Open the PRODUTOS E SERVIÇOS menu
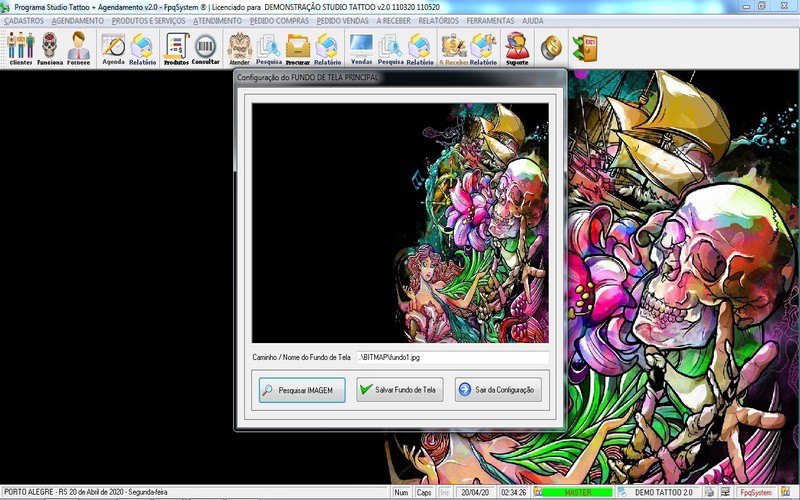The image size is (800, 500). 148,21
